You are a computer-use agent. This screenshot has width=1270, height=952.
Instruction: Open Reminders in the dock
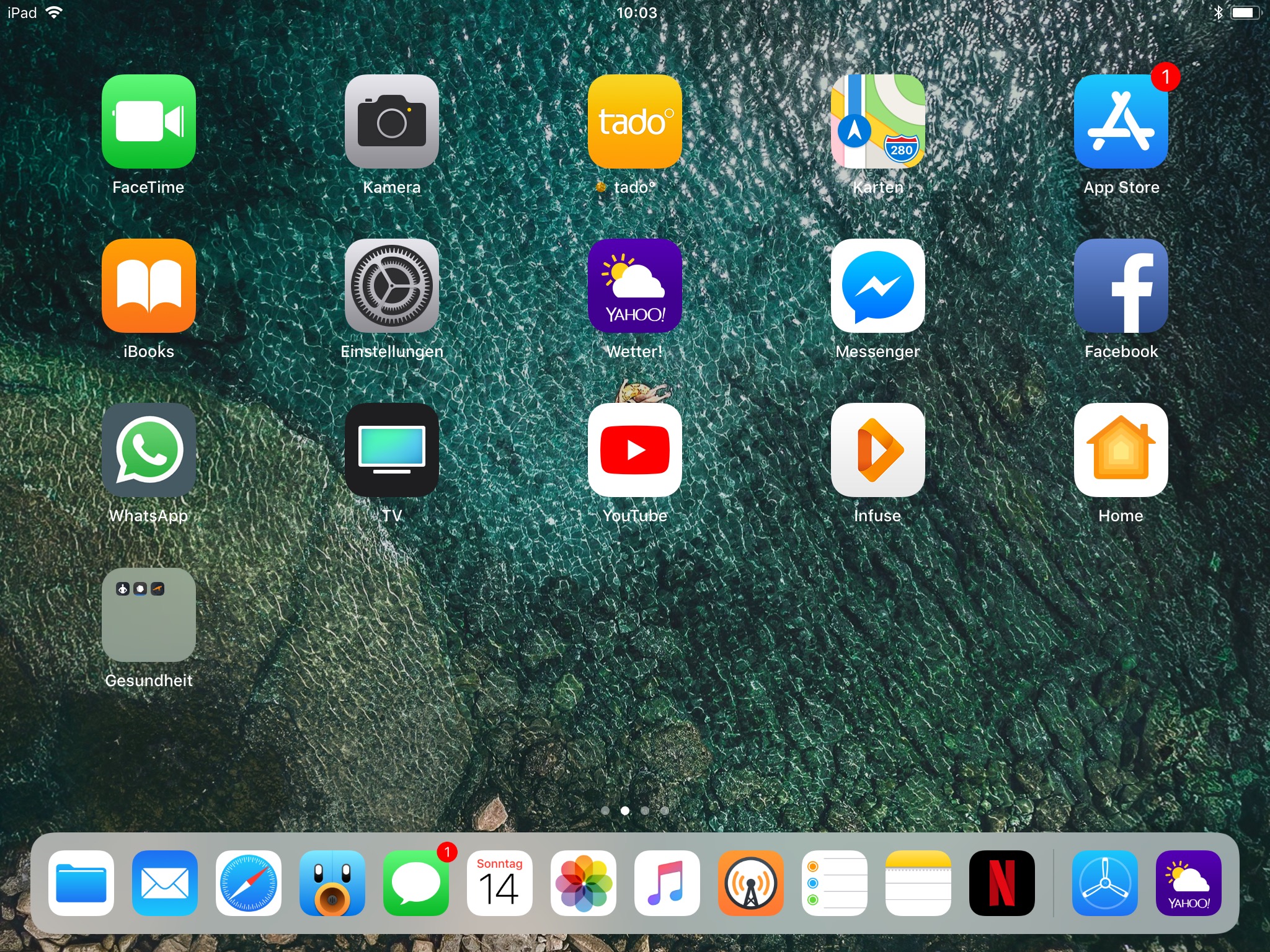point(835,883)
